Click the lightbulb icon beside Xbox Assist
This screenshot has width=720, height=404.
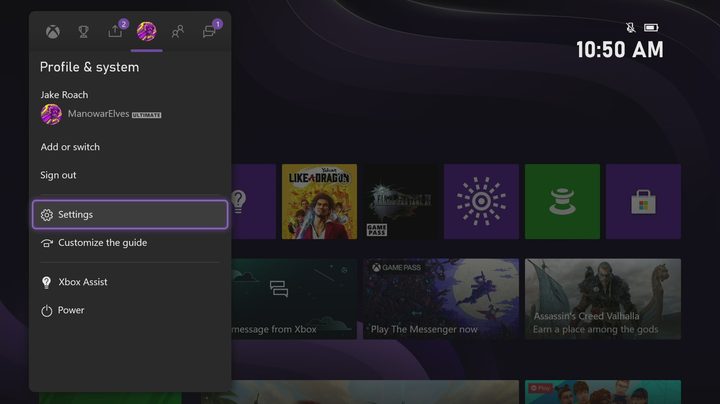click(x=46, y=282)
